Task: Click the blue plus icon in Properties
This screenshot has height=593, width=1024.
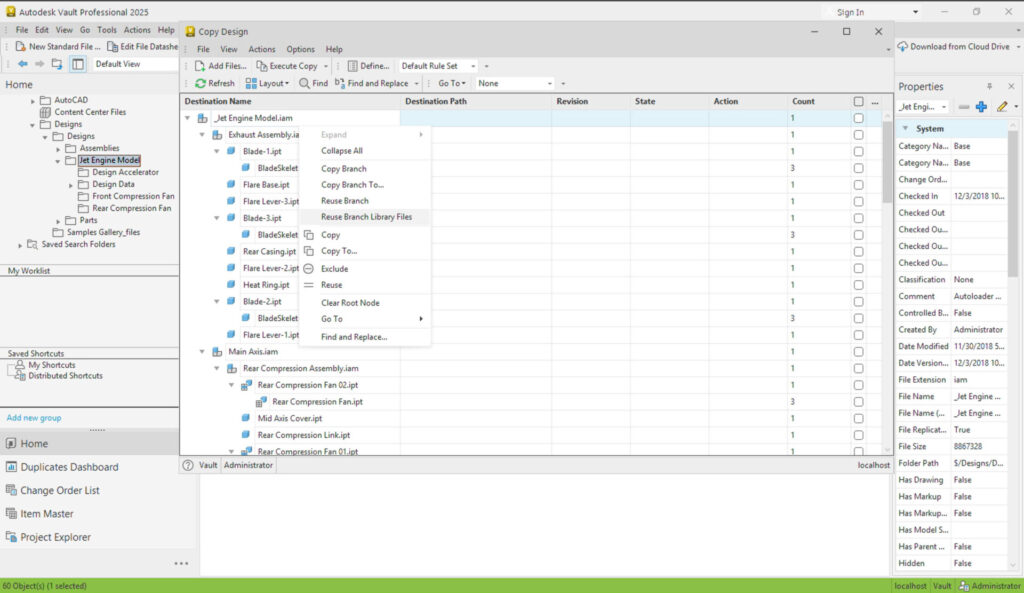Action: [x=981, y=107]
